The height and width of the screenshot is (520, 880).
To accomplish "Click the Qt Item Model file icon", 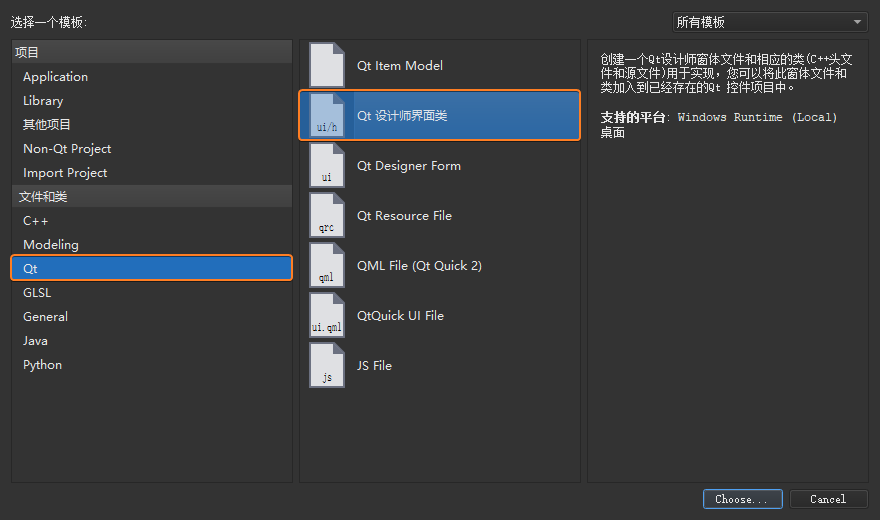I will 327,65.
